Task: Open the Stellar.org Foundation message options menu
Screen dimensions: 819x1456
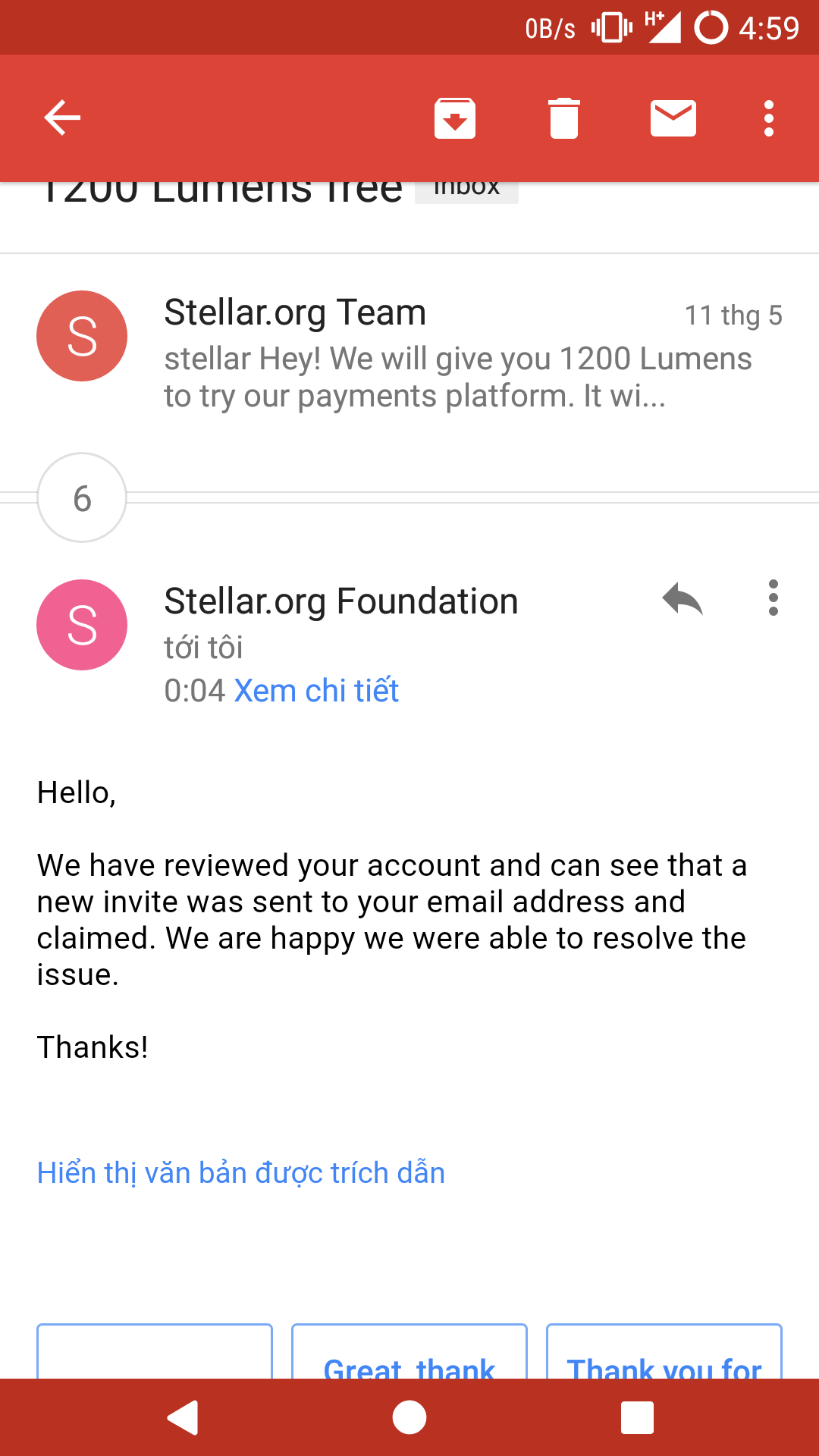Action: click(x=773, y=599)
